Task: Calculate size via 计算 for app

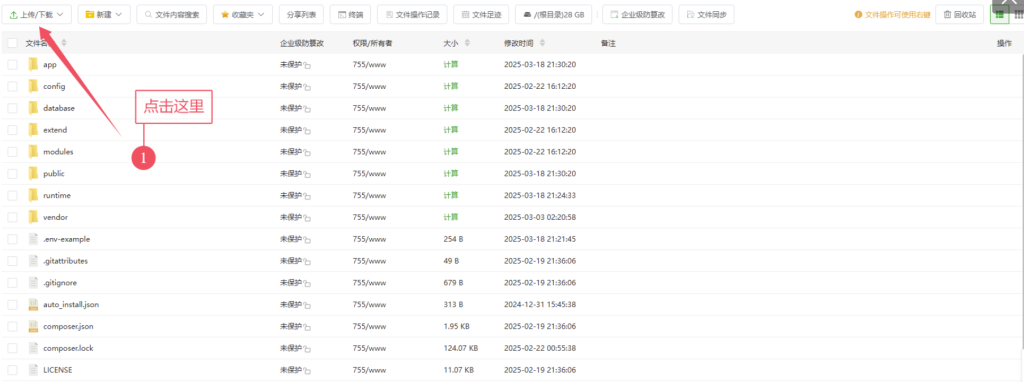Action: (x=451, y=65)
